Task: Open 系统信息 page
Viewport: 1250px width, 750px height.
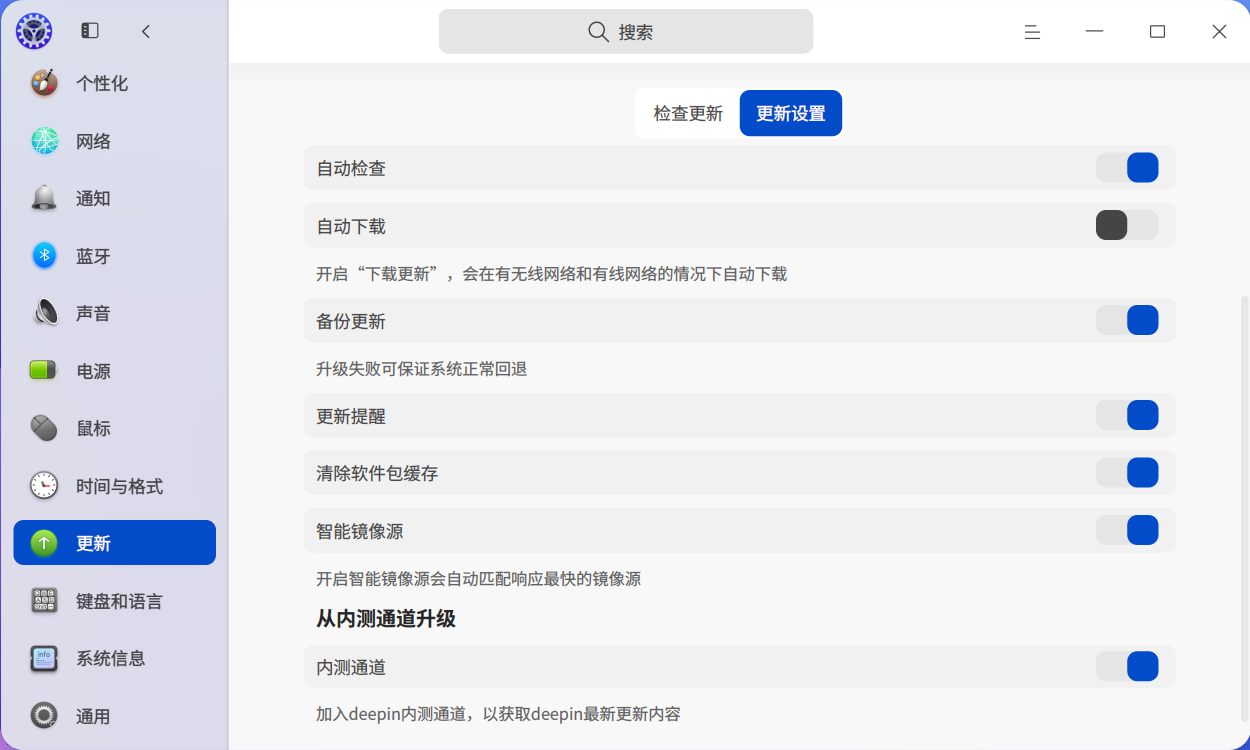Action: (x=115, y=658)
